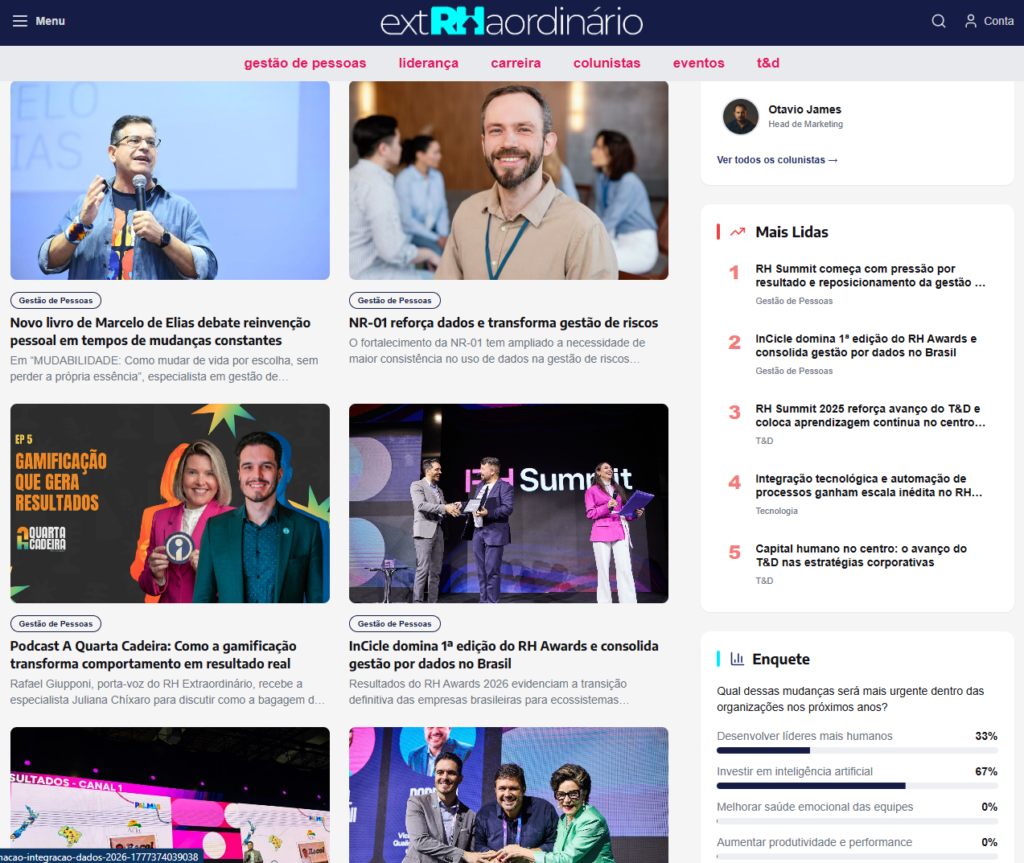Vote Melhorar saúde emocional das equipes option

(x=814, y=806)
